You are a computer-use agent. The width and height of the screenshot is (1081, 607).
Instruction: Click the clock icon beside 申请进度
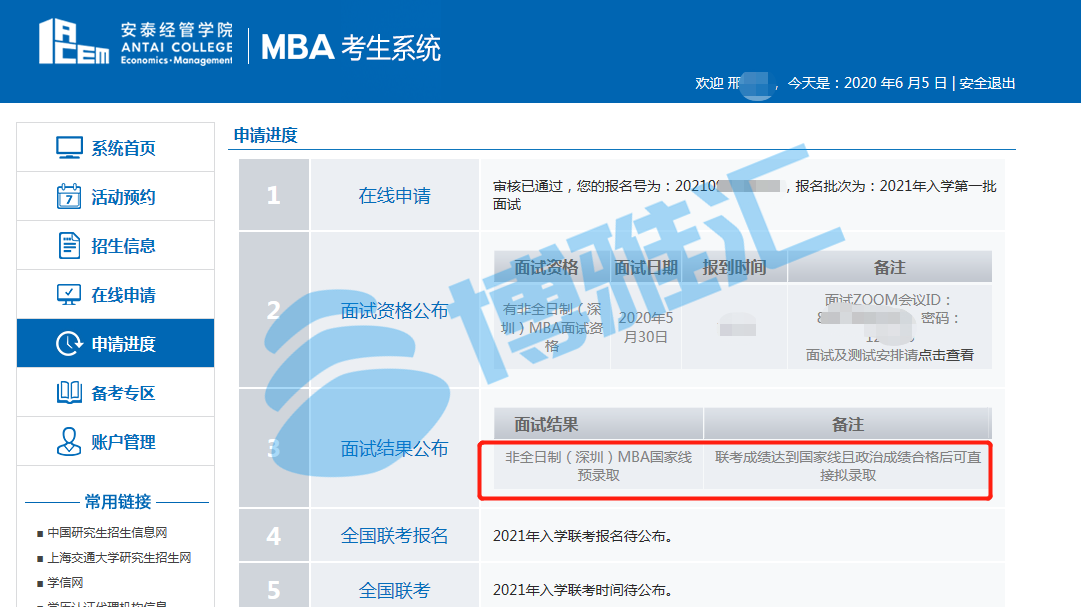(69, 344)
